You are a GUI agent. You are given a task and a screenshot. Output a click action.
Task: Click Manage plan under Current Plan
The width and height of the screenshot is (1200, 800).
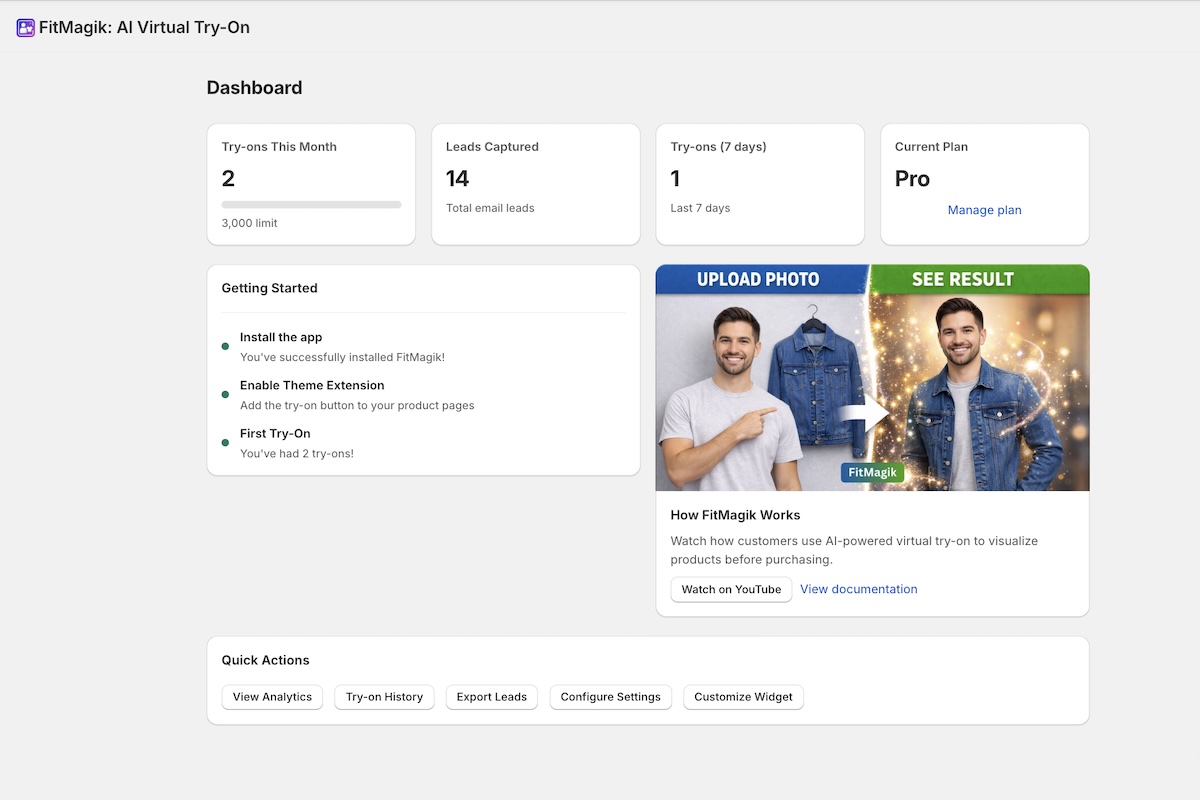coord(984,210)
